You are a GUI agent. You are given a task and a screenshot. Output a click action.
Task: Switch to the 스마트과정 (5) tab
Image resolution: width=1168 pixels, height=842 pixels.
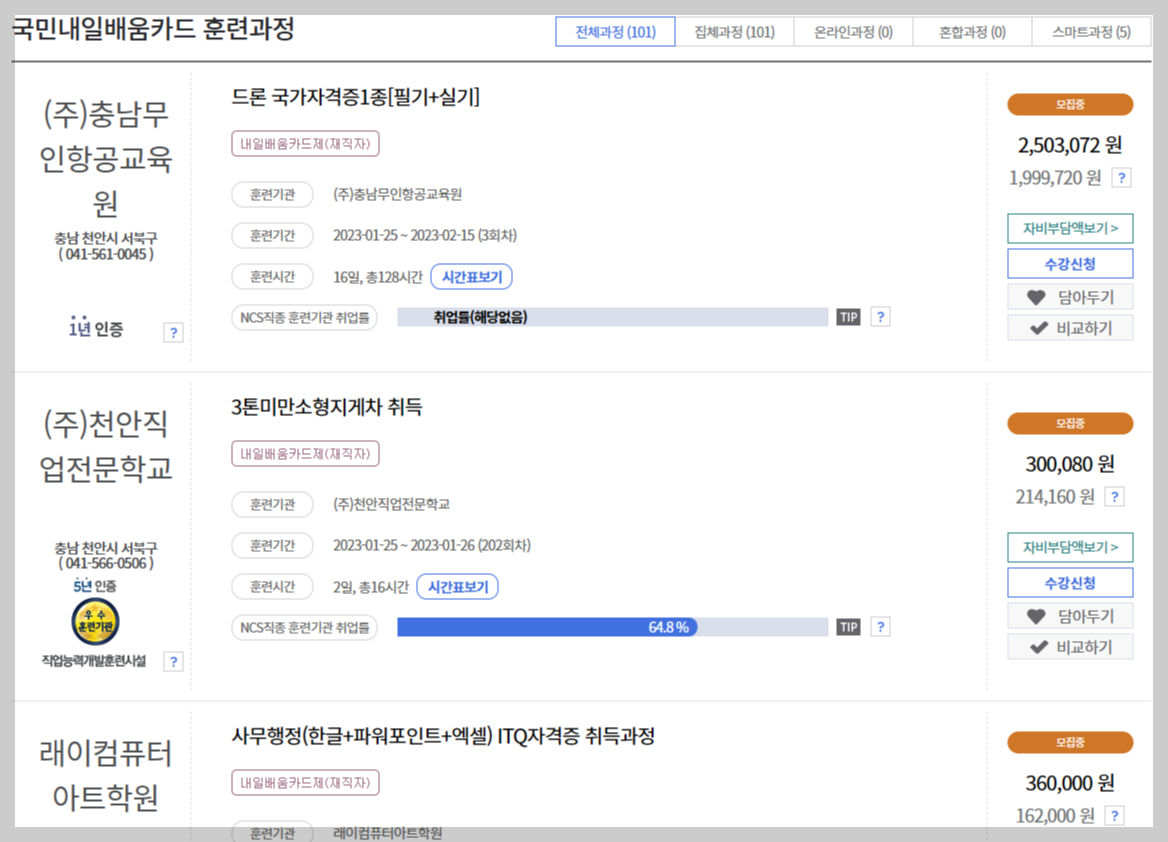[x=1091, y=32]
